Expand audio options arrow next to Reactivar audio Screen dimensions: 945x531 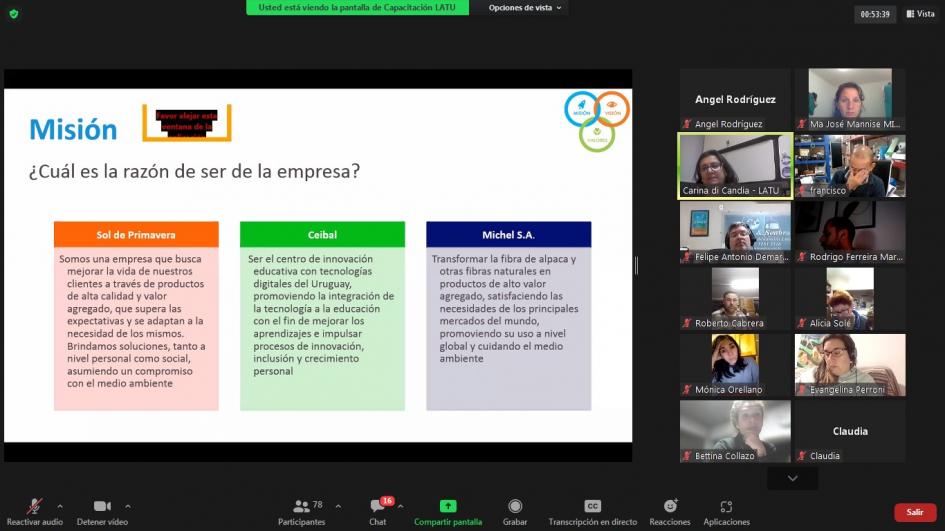coord(60,506)
